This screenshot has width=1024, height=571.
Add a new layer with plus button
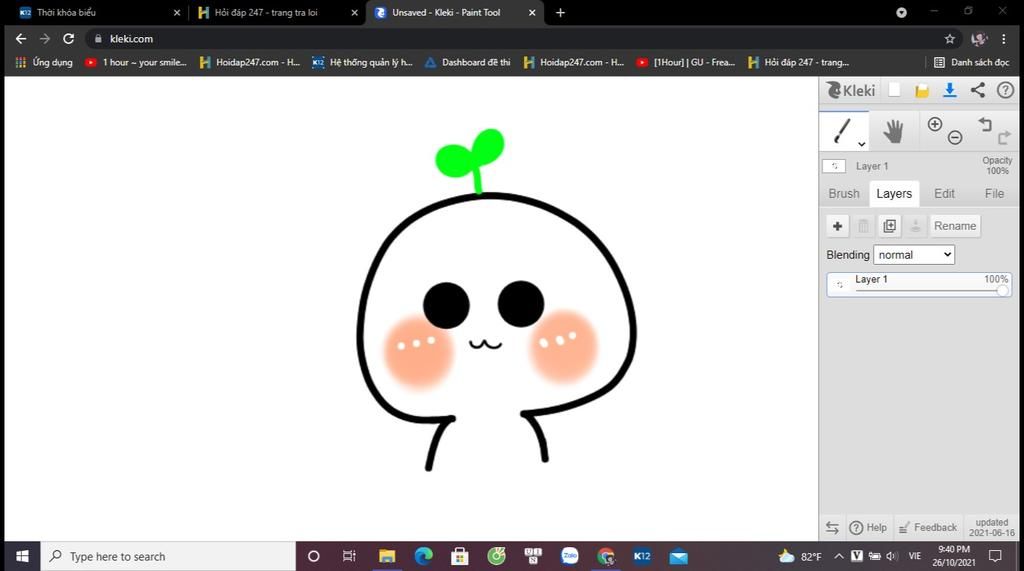coord(837,226)
